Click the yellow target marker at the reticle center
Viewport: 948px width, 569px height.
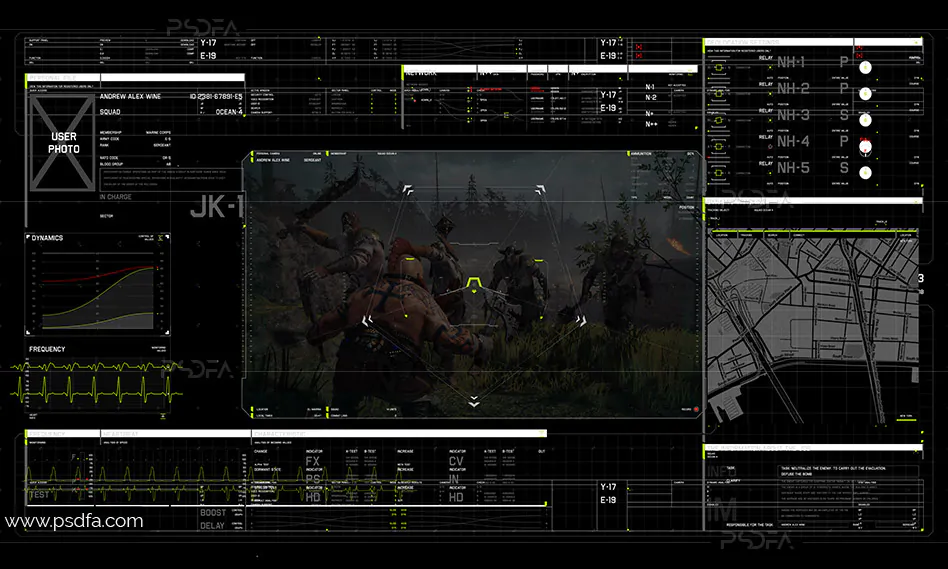click(473, 285)
